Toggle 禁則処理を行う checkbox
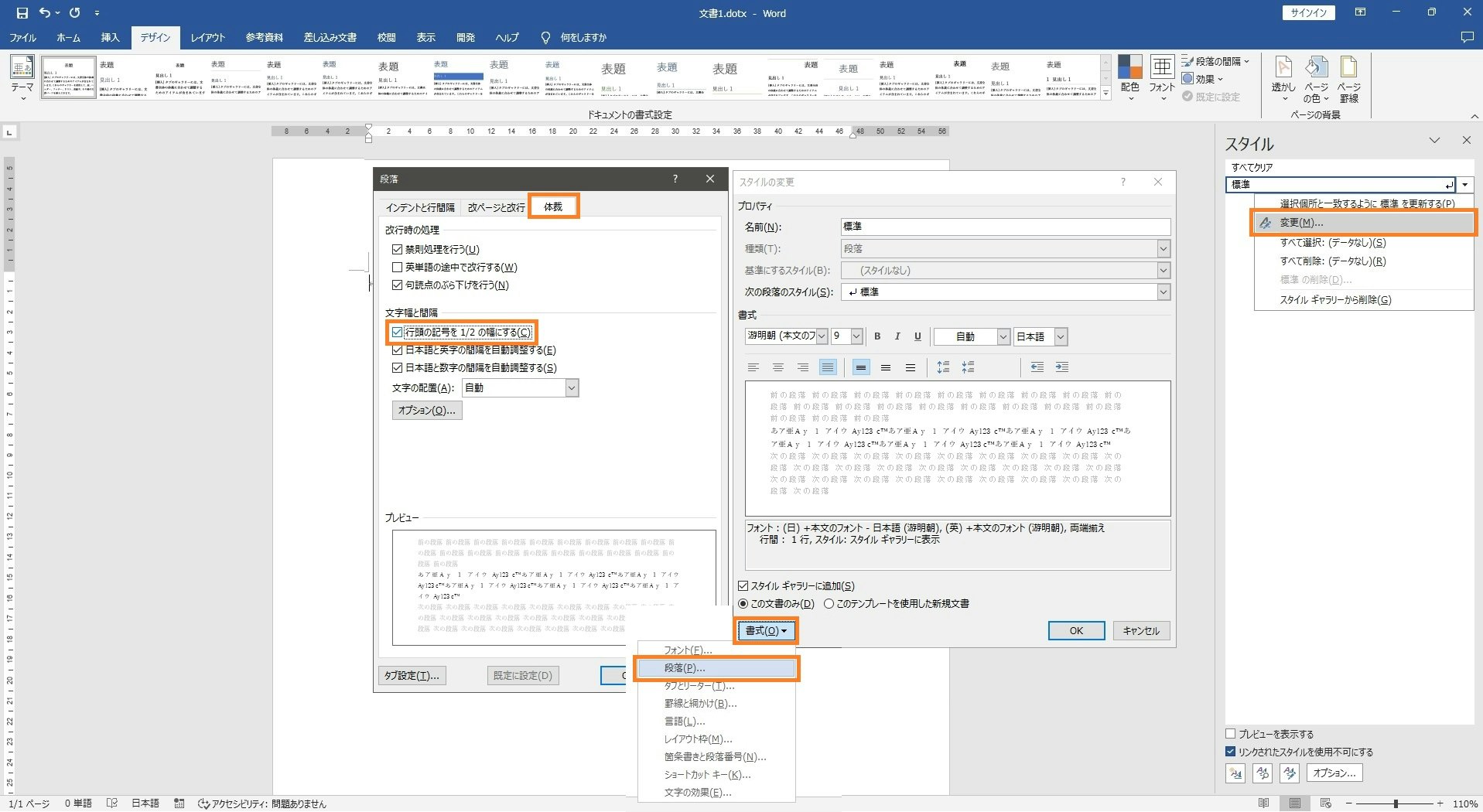The height and width of the screenshot is (812, 1483). pos(398,249)
